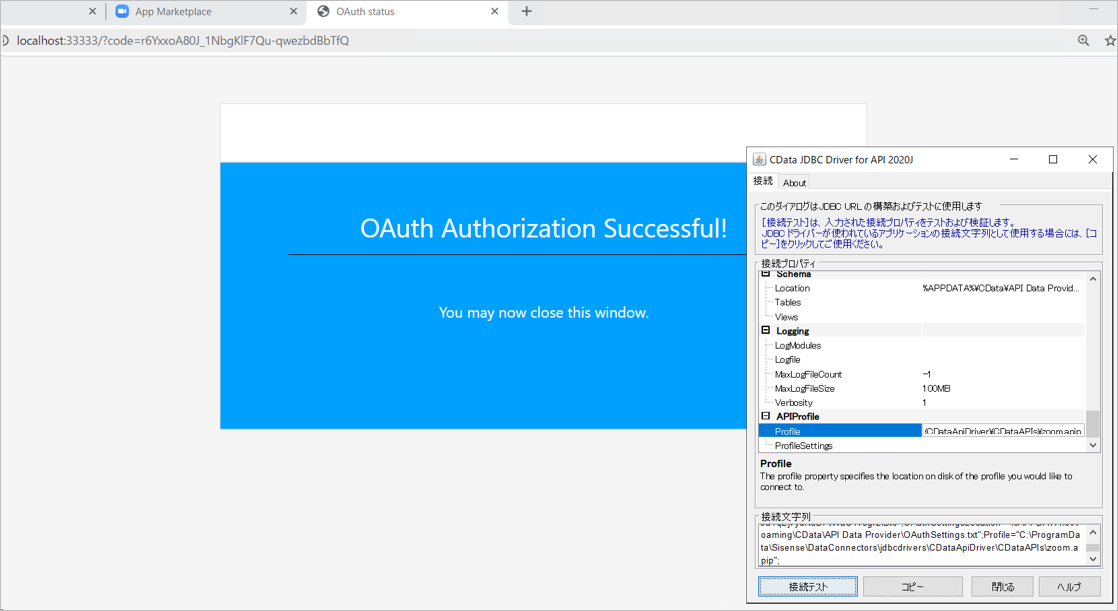
Task: Open the zoom magnifier icon in address bar
Action: click(x=1083, y=41)
